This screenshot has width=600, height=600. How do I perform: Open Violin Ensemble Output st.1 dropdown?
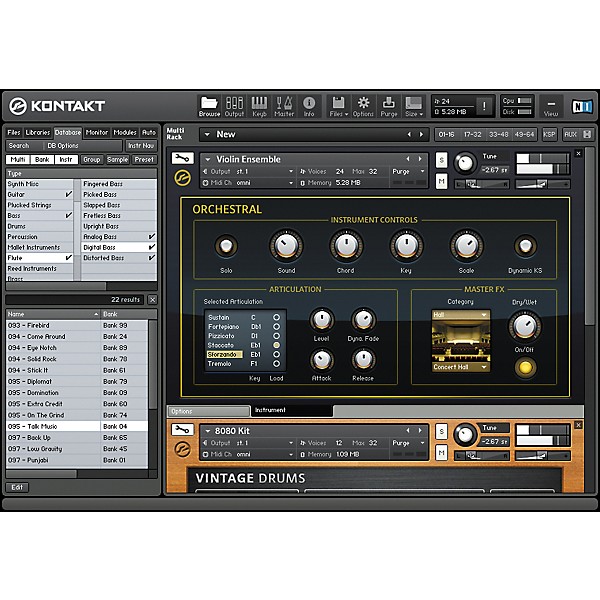(291, 171)
